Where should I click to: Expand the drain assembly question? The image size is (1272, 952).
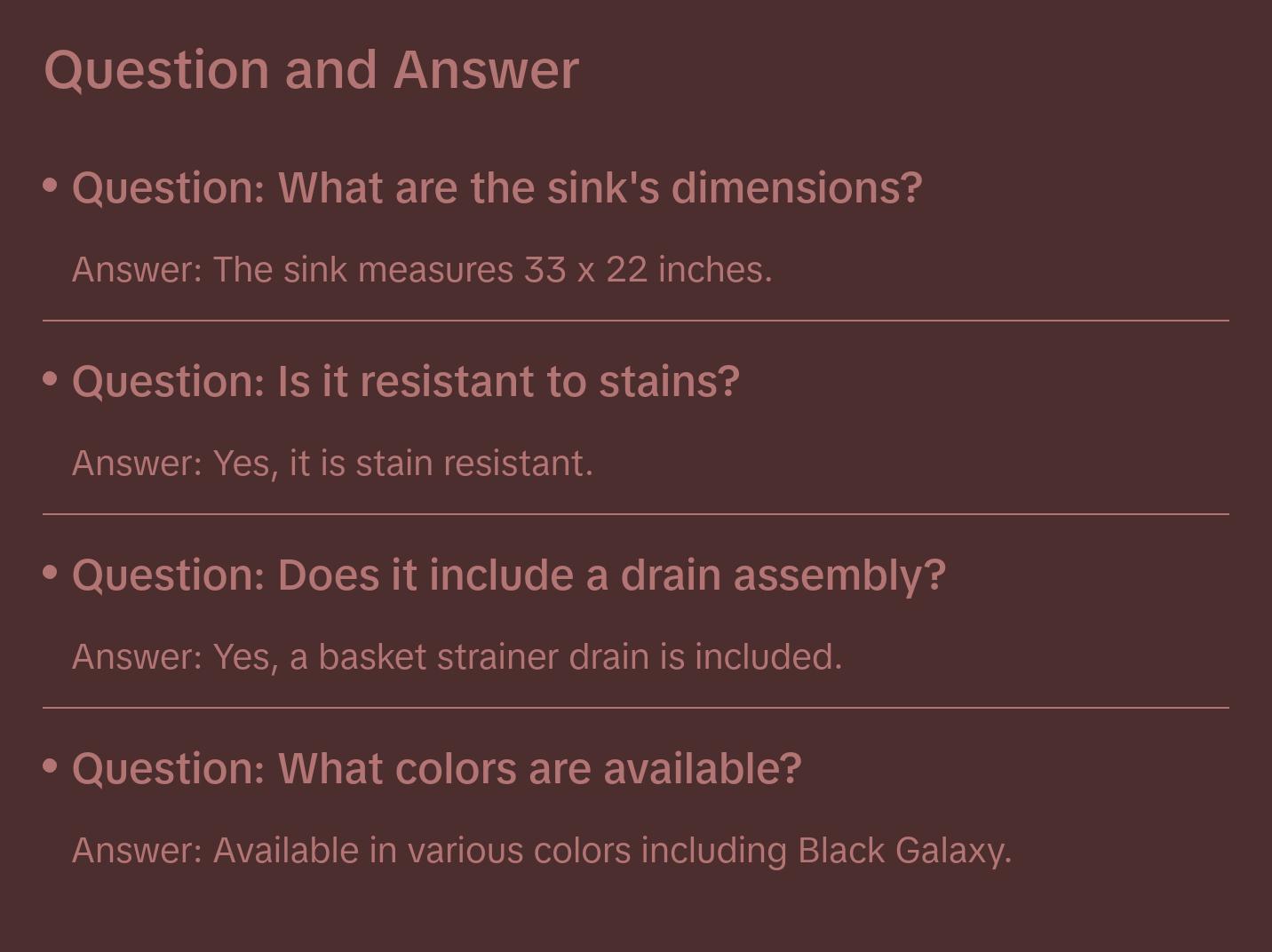point(508,575)
